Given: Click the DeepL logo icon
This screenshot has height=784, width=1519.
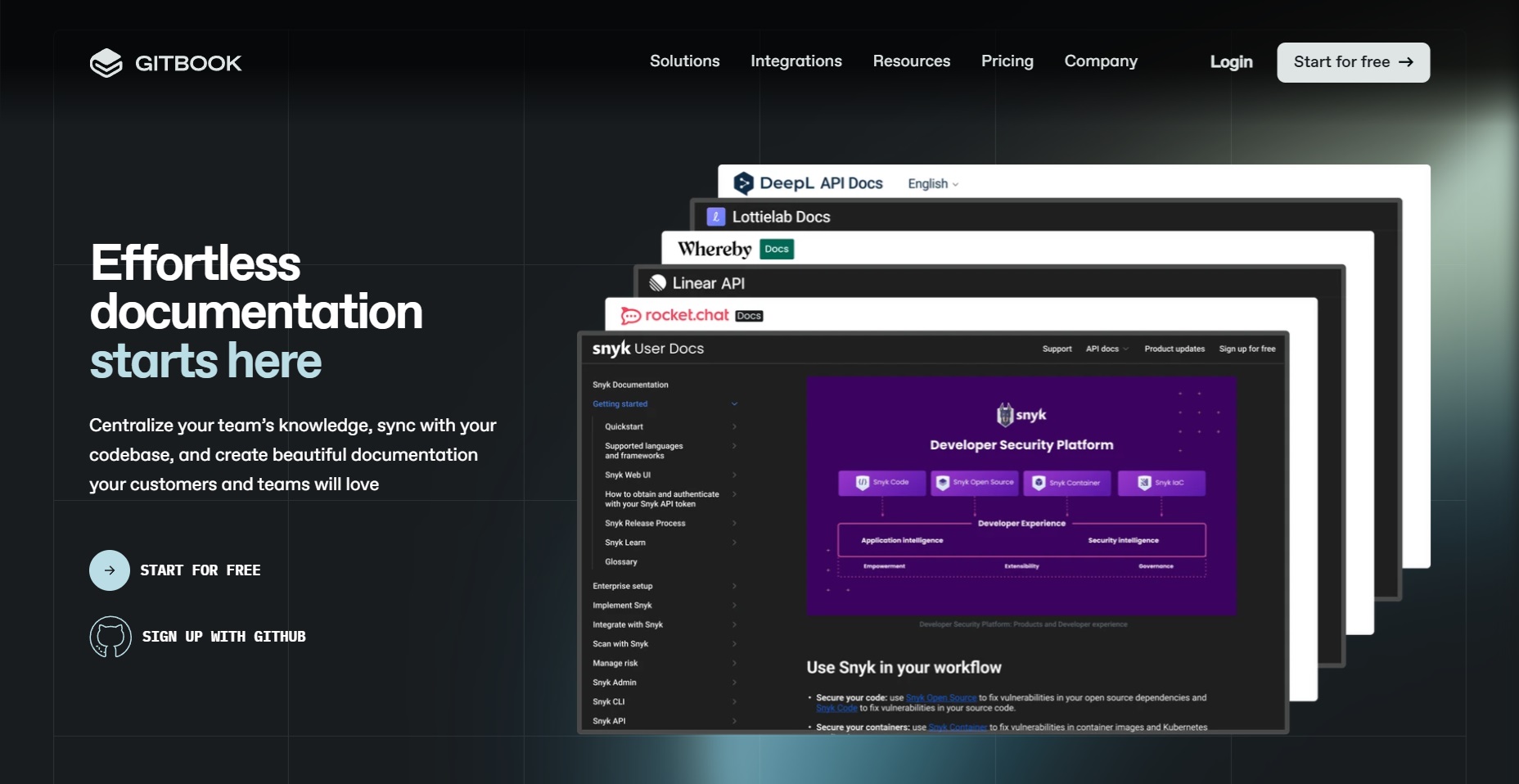Looking at the screenshot, I should coord(743,183).
